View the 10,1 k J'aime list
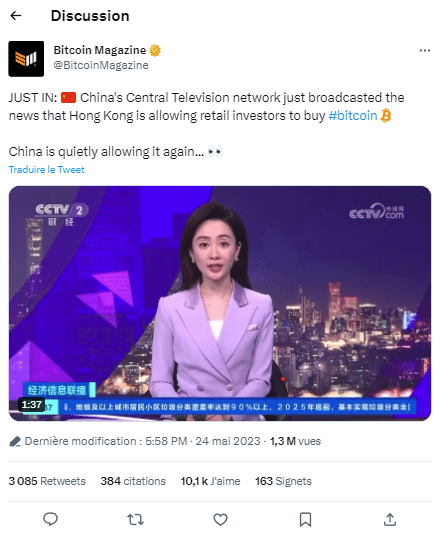The height and width of the screenshot is (533, 443). tap(210, 481)
